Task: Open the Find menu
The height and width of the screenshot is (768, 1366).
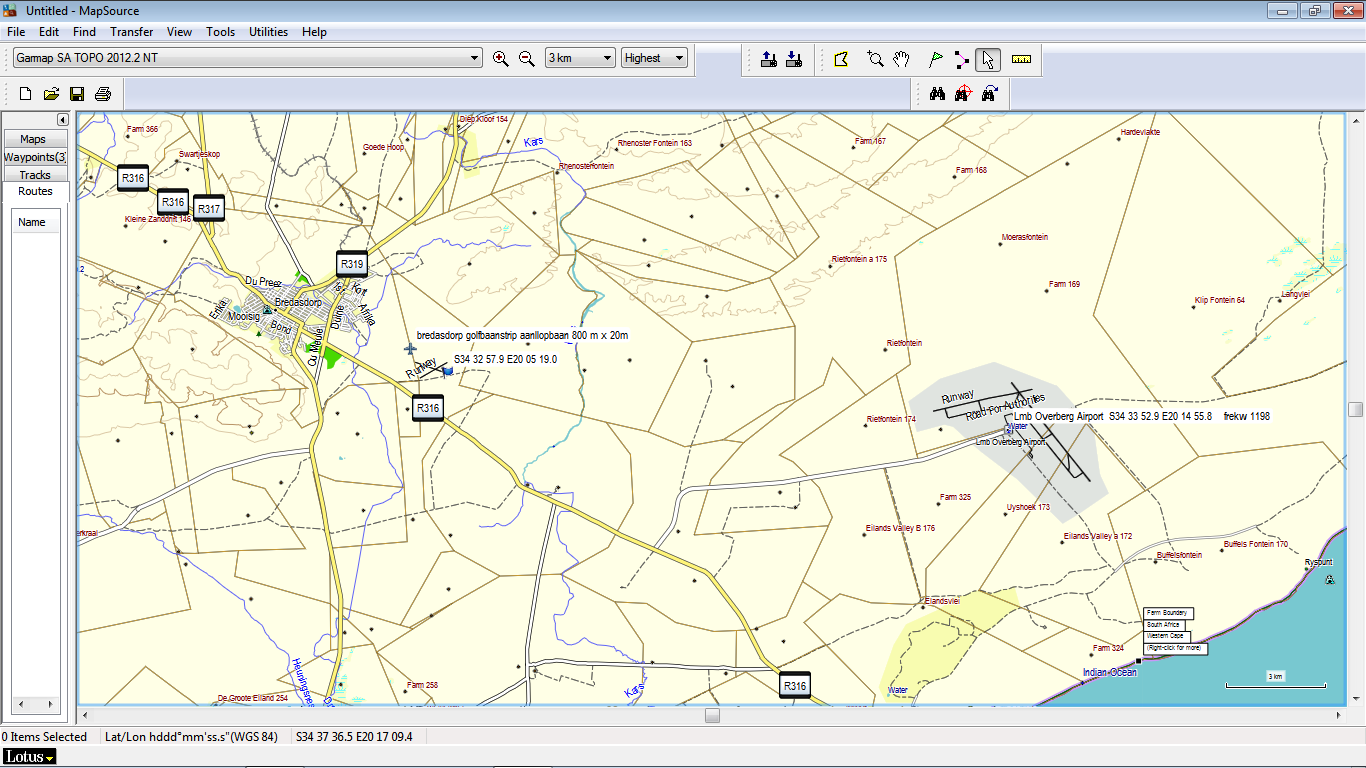Action: tap(84, 32)
